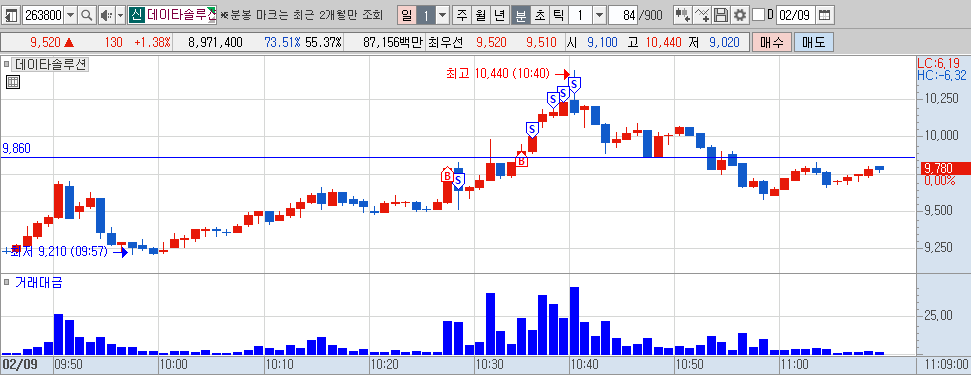Open the calendar date picker icon

click(824, 15)
